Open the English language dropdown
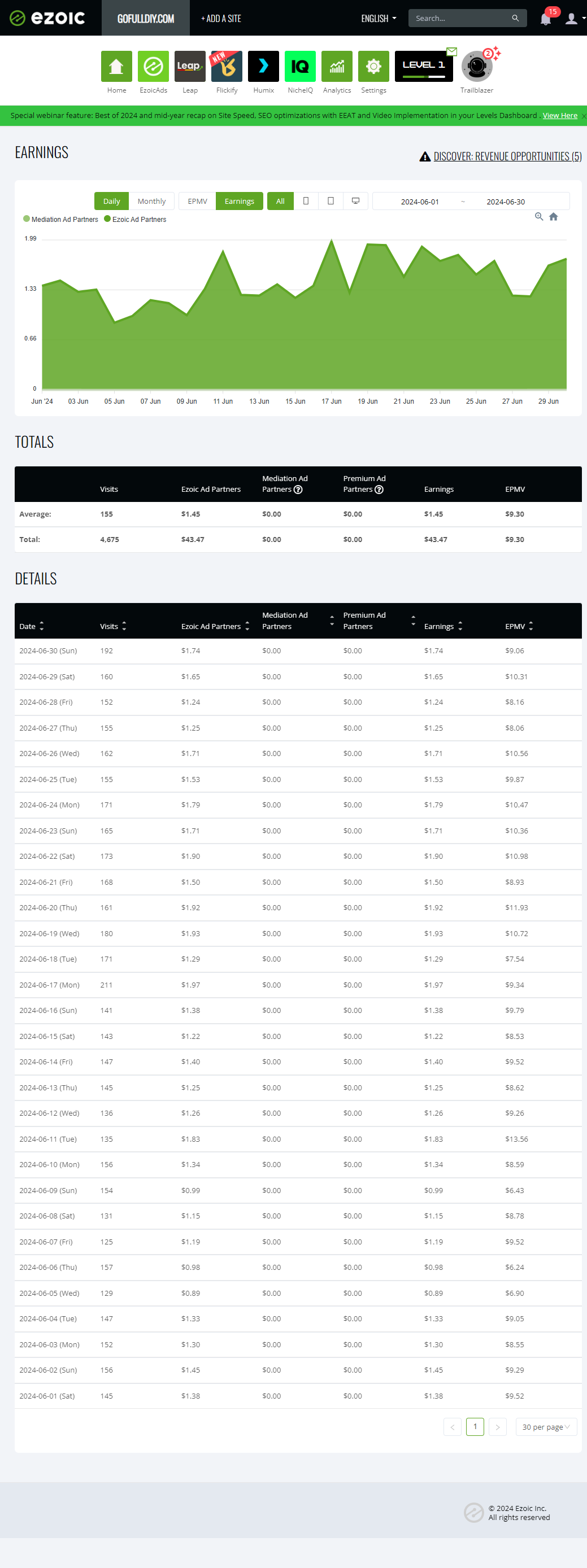 tap(379, 19)
